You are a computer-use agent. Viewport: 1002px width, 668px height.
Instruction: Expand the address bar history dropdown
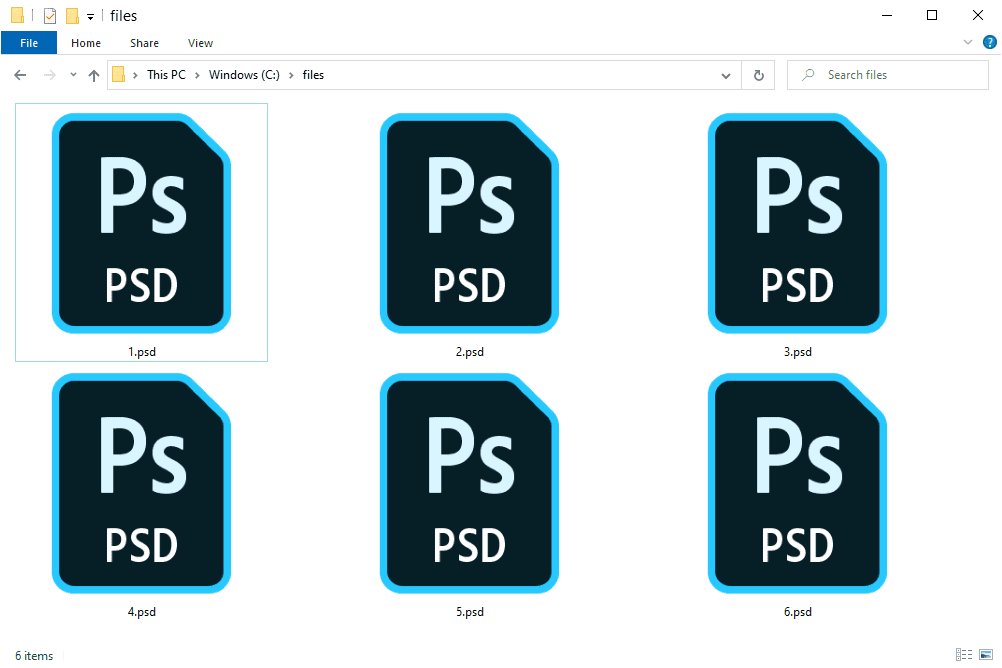[727, 75]
